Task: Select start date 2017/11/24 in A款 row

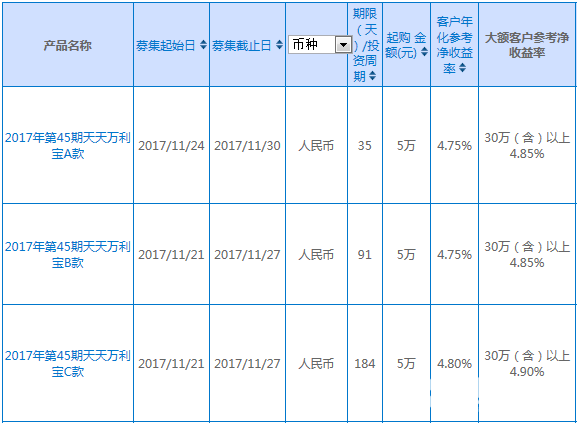Action: (171, 146)
